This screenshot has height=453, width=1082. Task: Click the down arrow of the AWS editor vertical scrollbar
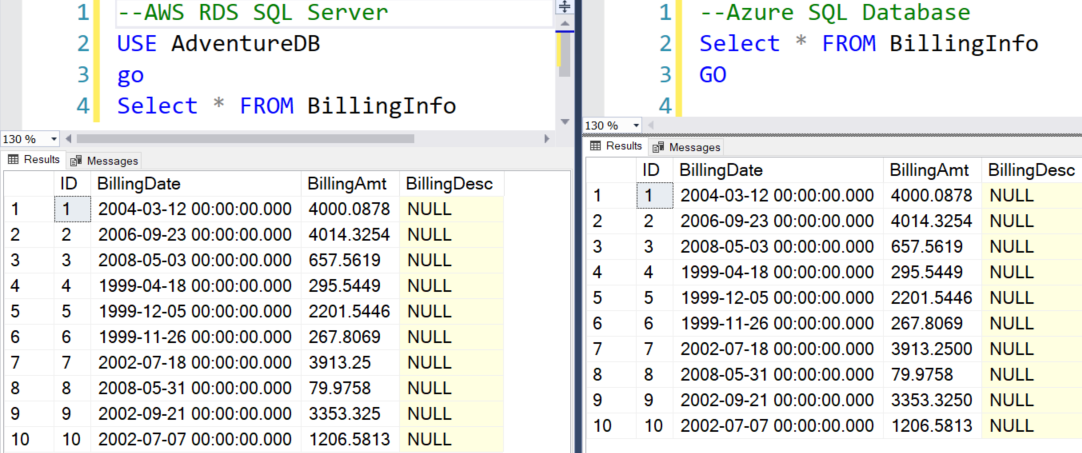564,122
